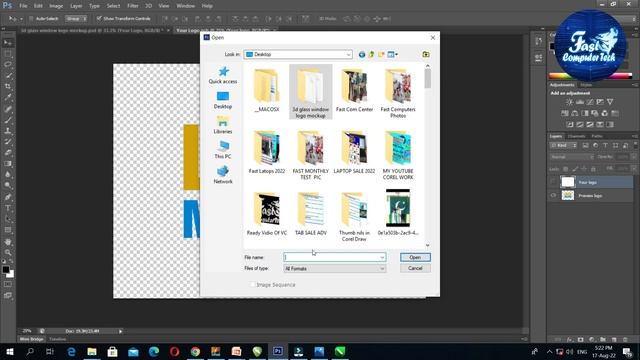Screen dimensions: 640x360
Task: Select the Eyedropper tool
Action: (8, 98)
